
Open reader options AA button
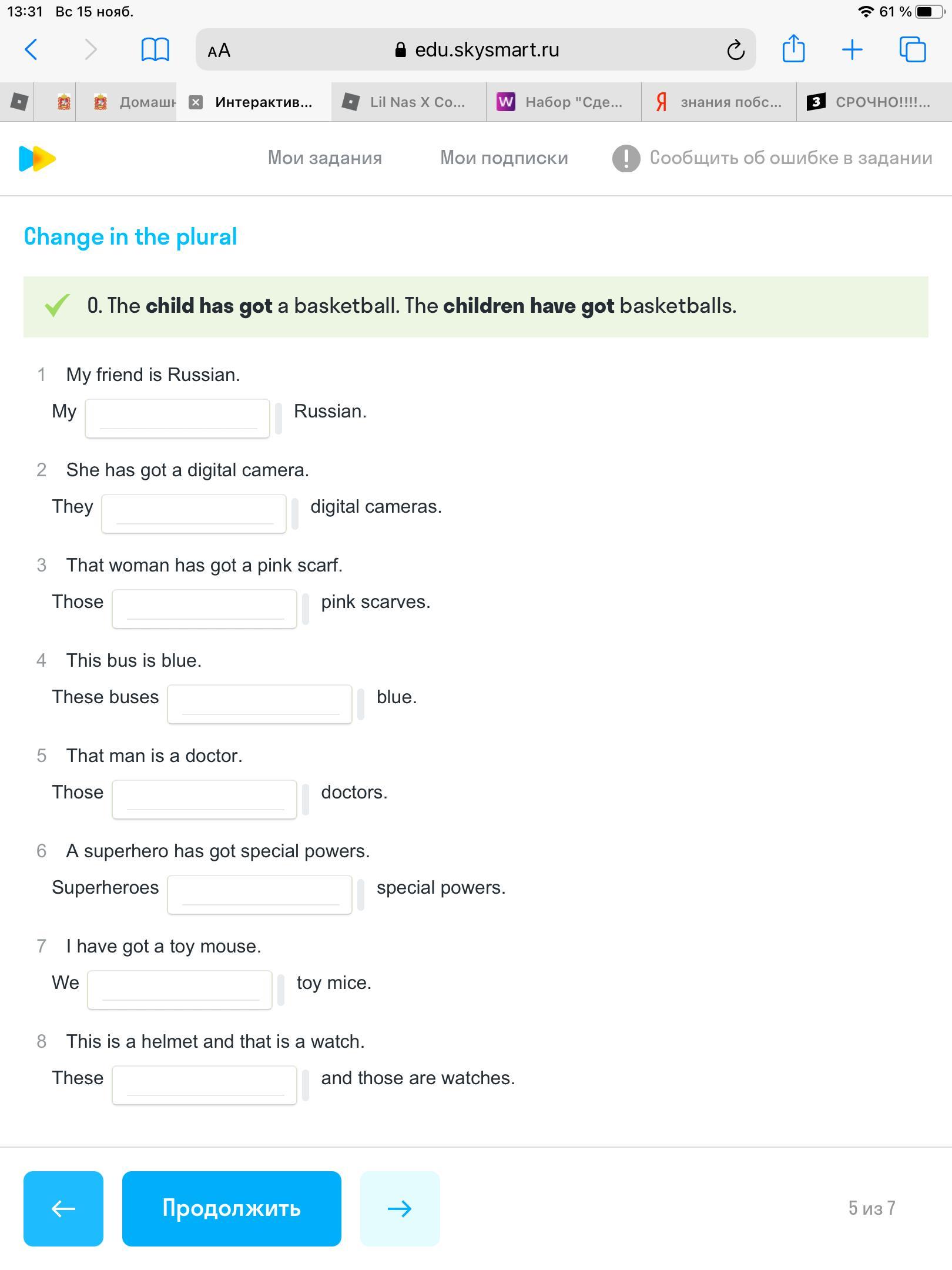pyautogui.click(x=219, y=51)
